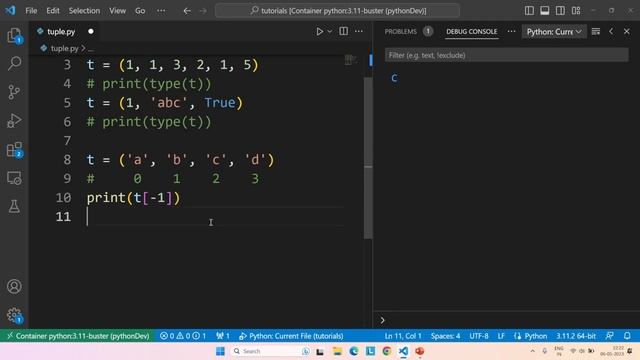640x360 pixels.
Task: Open PowerPoint from the taskbar
Action: 420,351
